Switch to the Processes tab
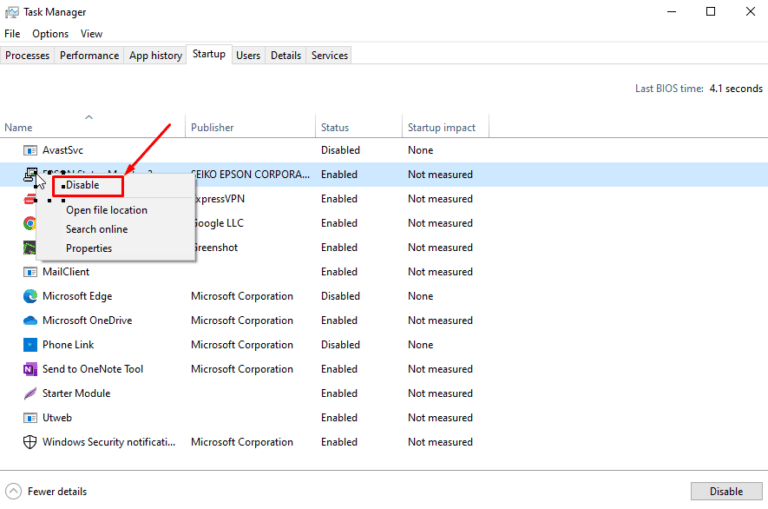The height and width of the screenshot is (509, 768). pyautogui.click(x=27, y=55)
